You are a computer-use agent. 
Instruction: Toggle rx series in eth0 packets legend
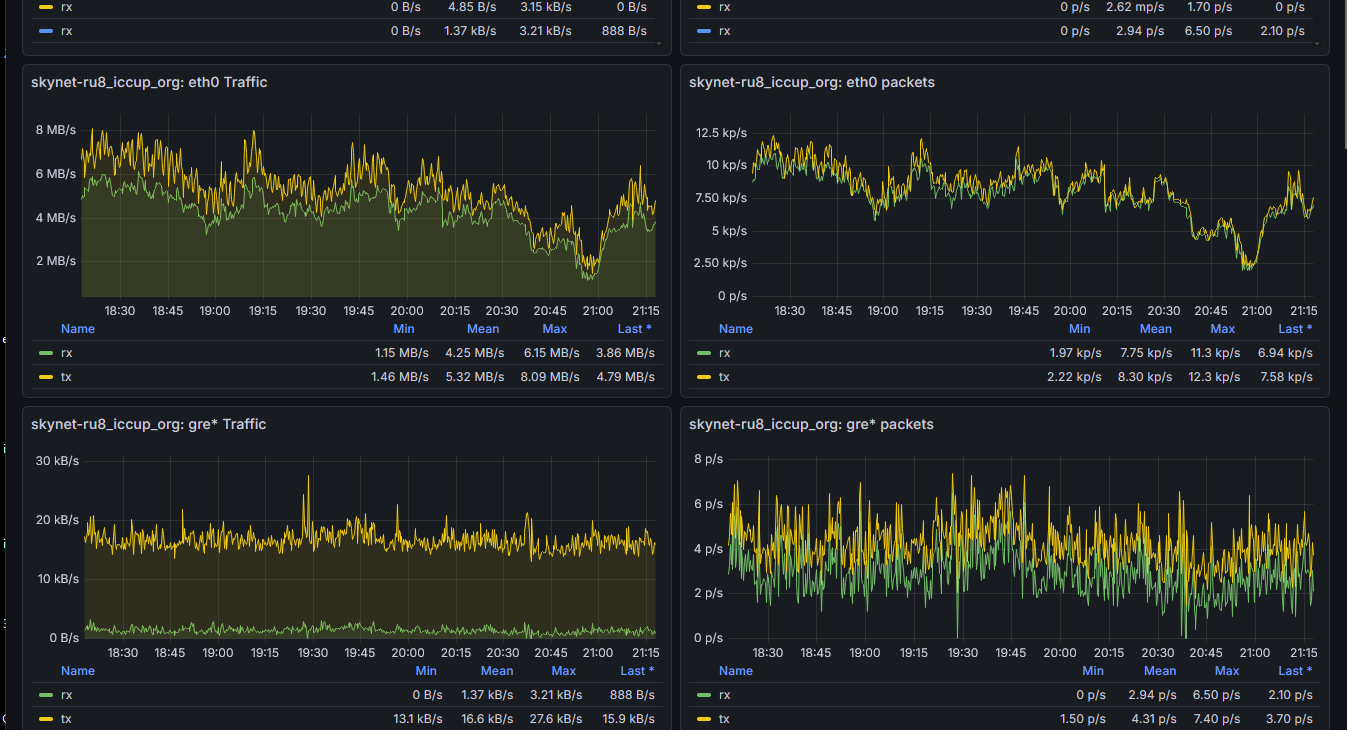tap(725, 353)
